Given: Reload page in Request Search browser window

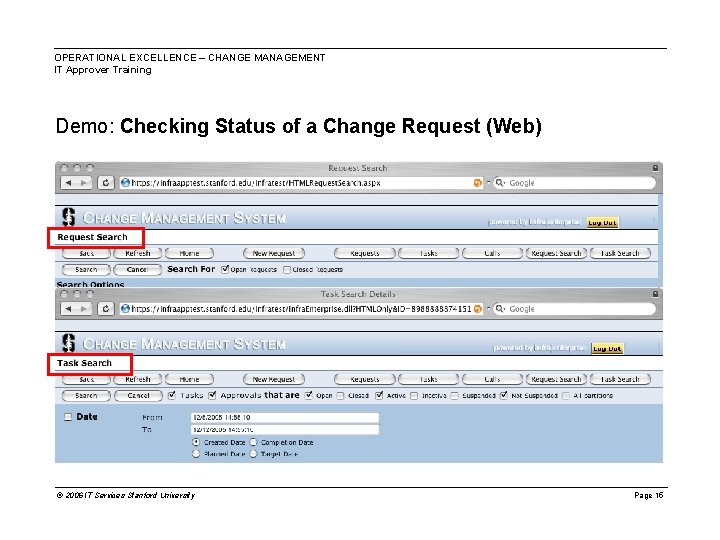Looking at the screenshot, I should click(106, 183).
